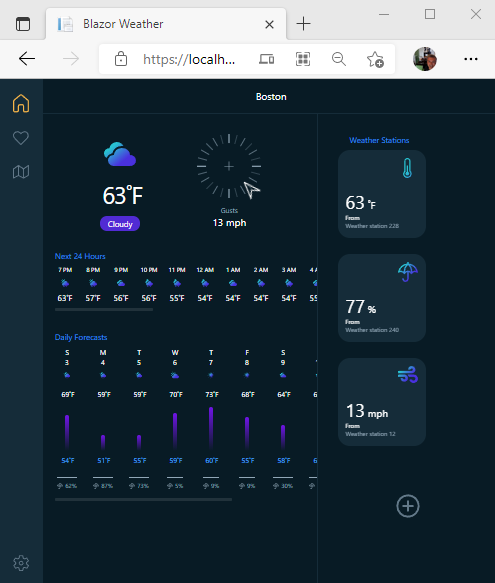Screen dimensions: 495x583
Task: Click the Cloudy condition badge
Action: click(x=120, y=224)
